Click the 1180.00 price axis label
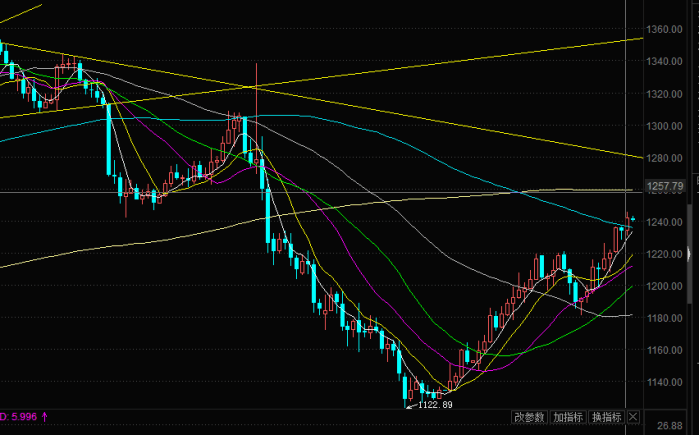The height and width of the screenshot is (435, 699). pyautogui.click(x=664, y=318)
